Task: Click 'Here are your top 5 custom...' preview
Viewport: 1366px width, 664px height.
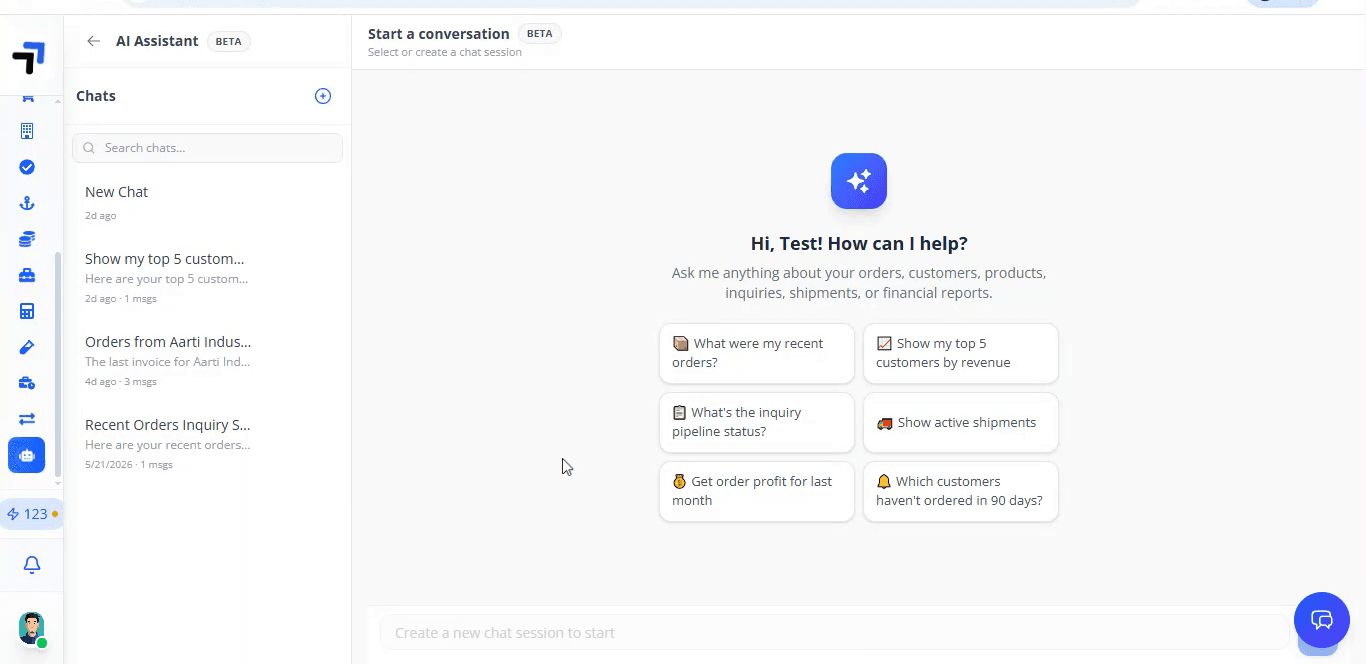Action: pyautogui.click(x=167, y=279)
